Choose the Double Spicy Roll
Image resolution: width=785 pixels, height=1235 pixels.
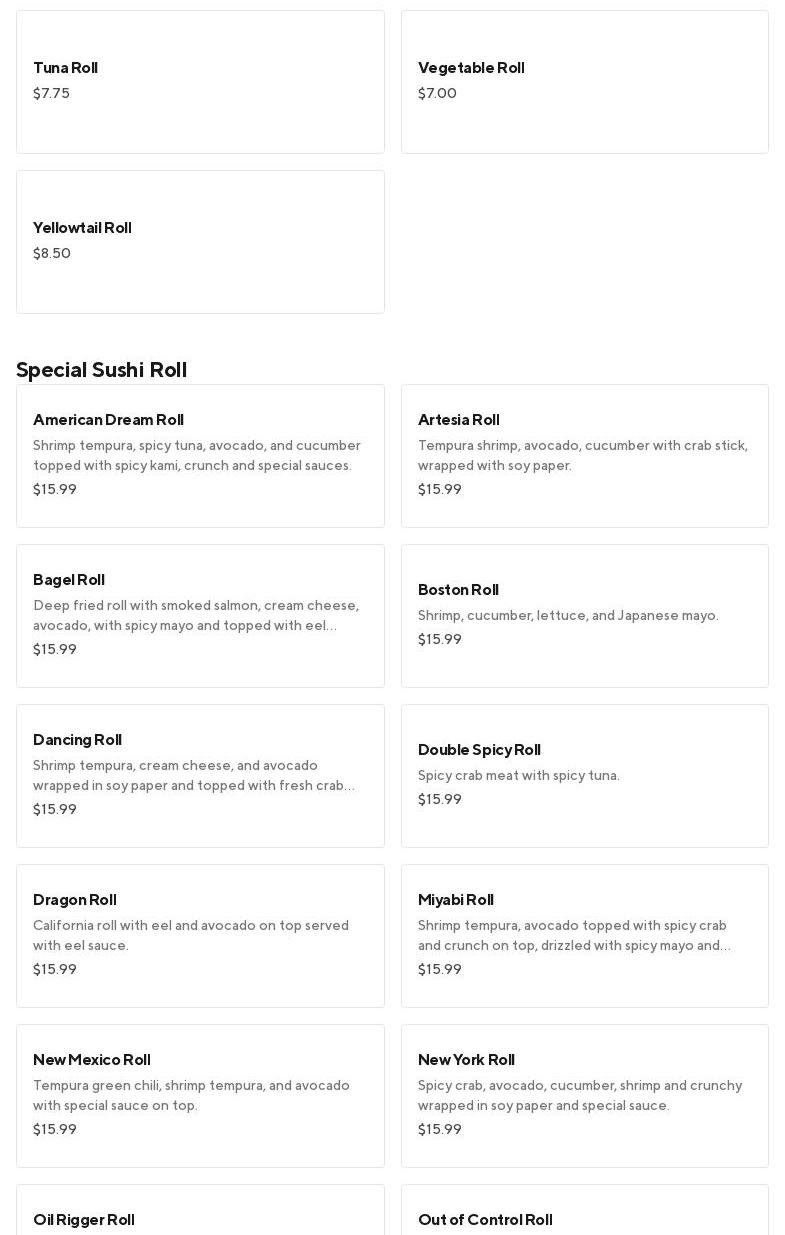[x=584, y=776]
